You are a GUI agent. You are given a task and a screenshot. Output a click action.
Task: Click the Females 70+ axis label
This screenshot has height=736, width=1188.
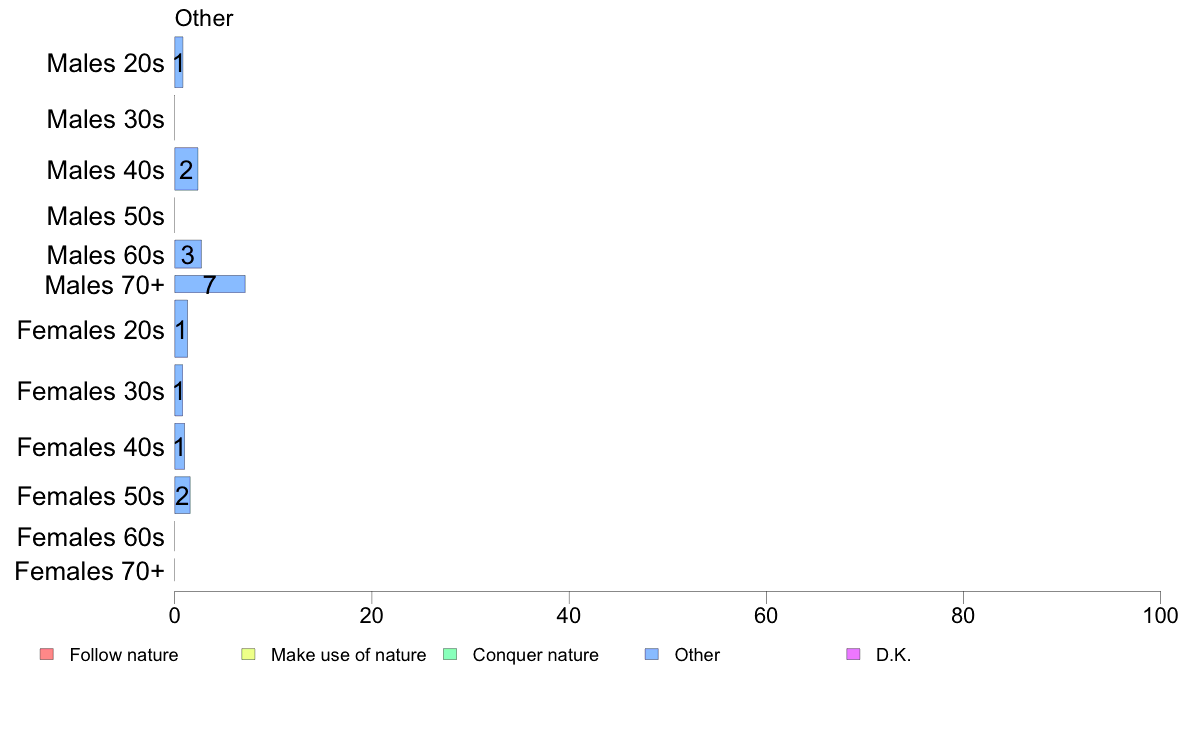pyautogui.click(x=89, y=571)
